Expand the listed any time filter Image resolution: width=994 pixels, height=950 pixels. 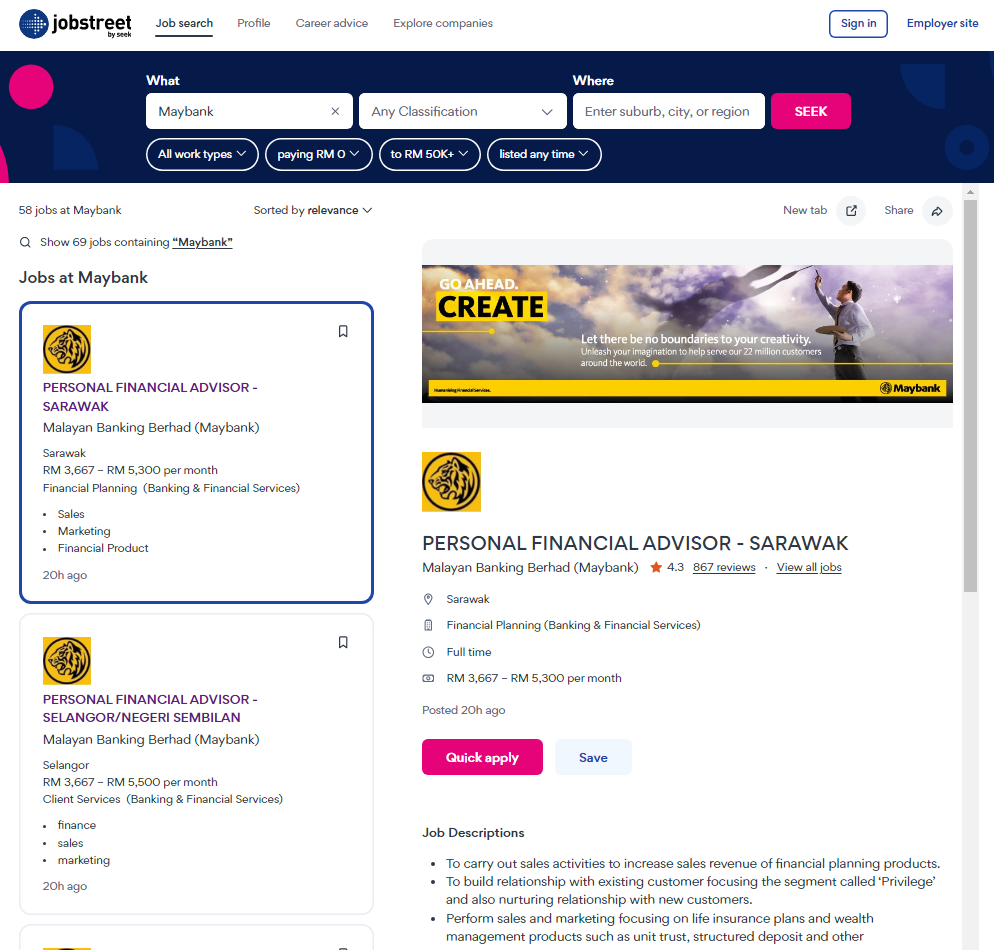pos(544,154)
